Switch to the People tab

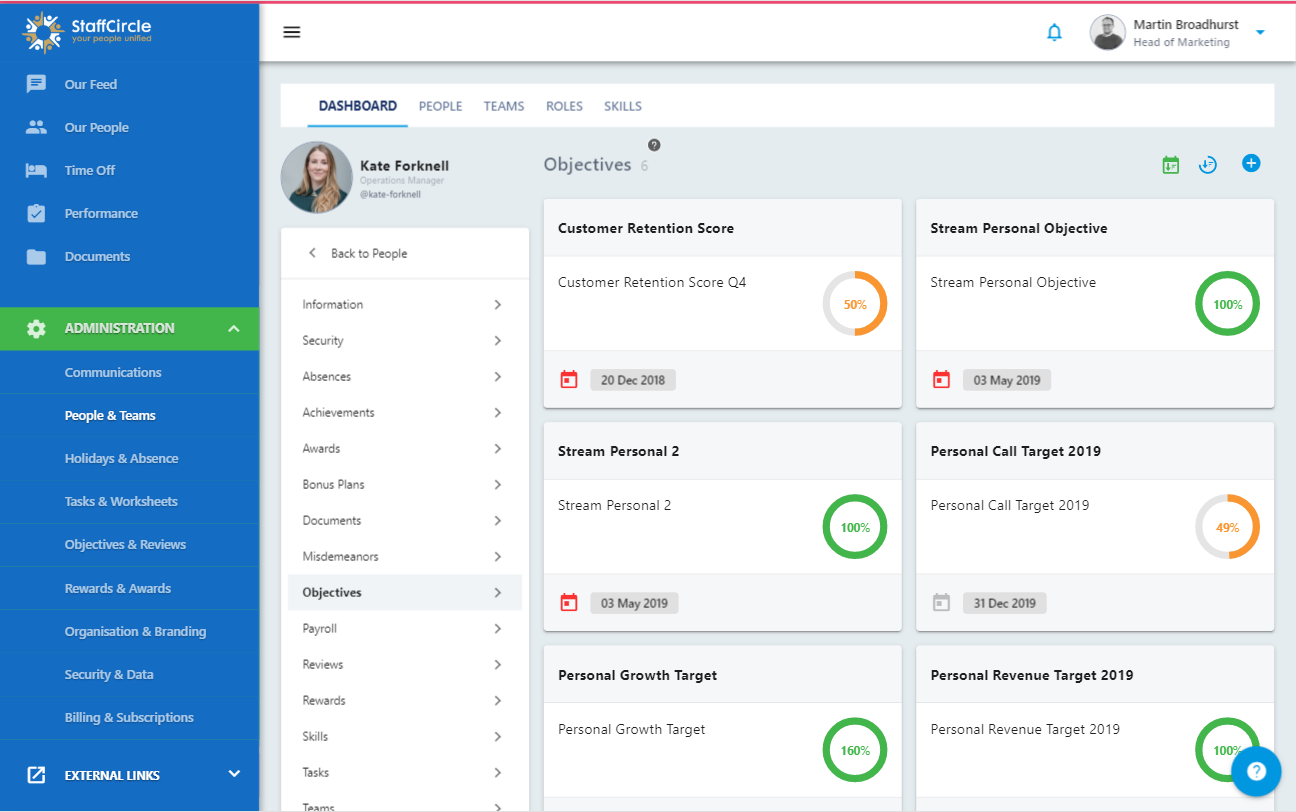coord(440,106)
